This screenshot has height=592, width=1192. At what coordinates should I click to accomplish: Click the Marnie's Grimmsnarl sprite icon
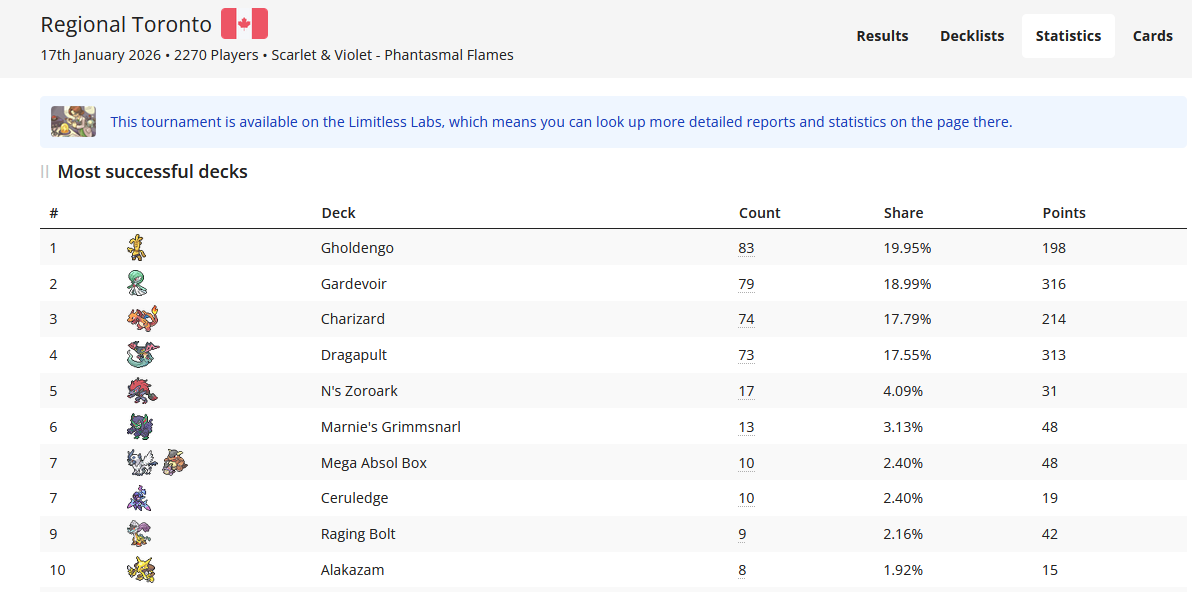coord(138,426)
